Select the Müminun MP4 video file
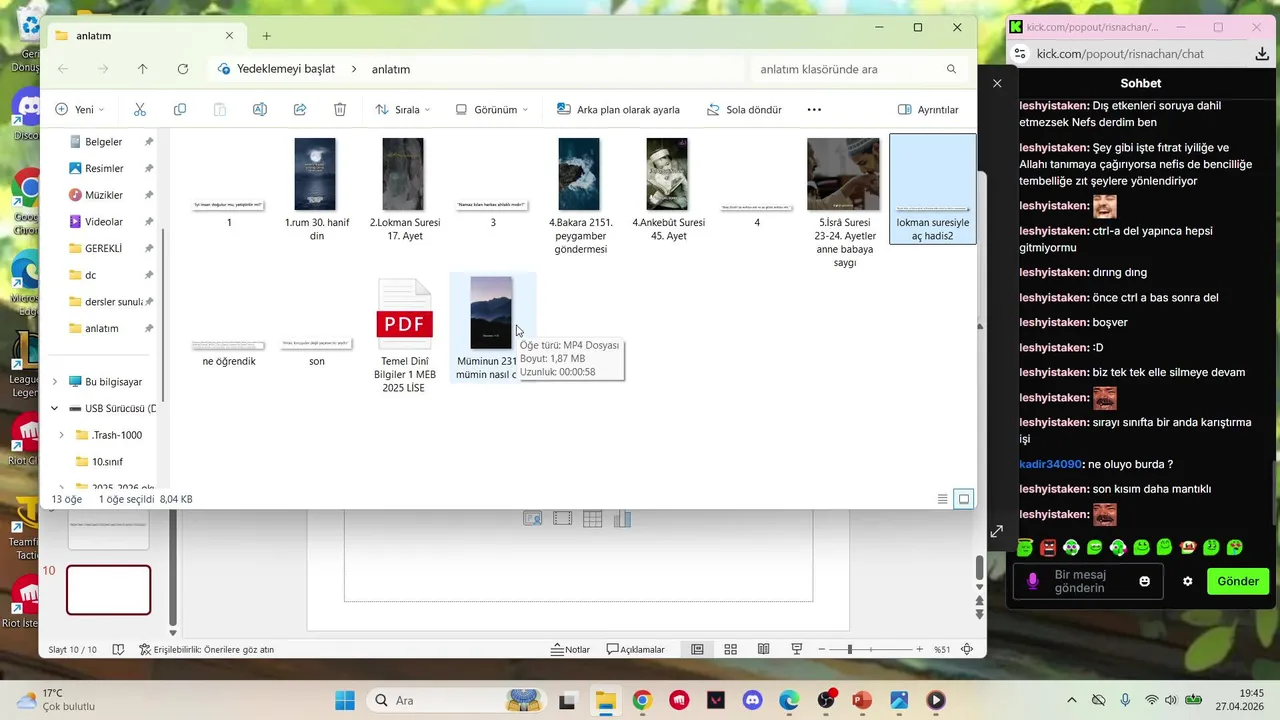 point(491,328)
